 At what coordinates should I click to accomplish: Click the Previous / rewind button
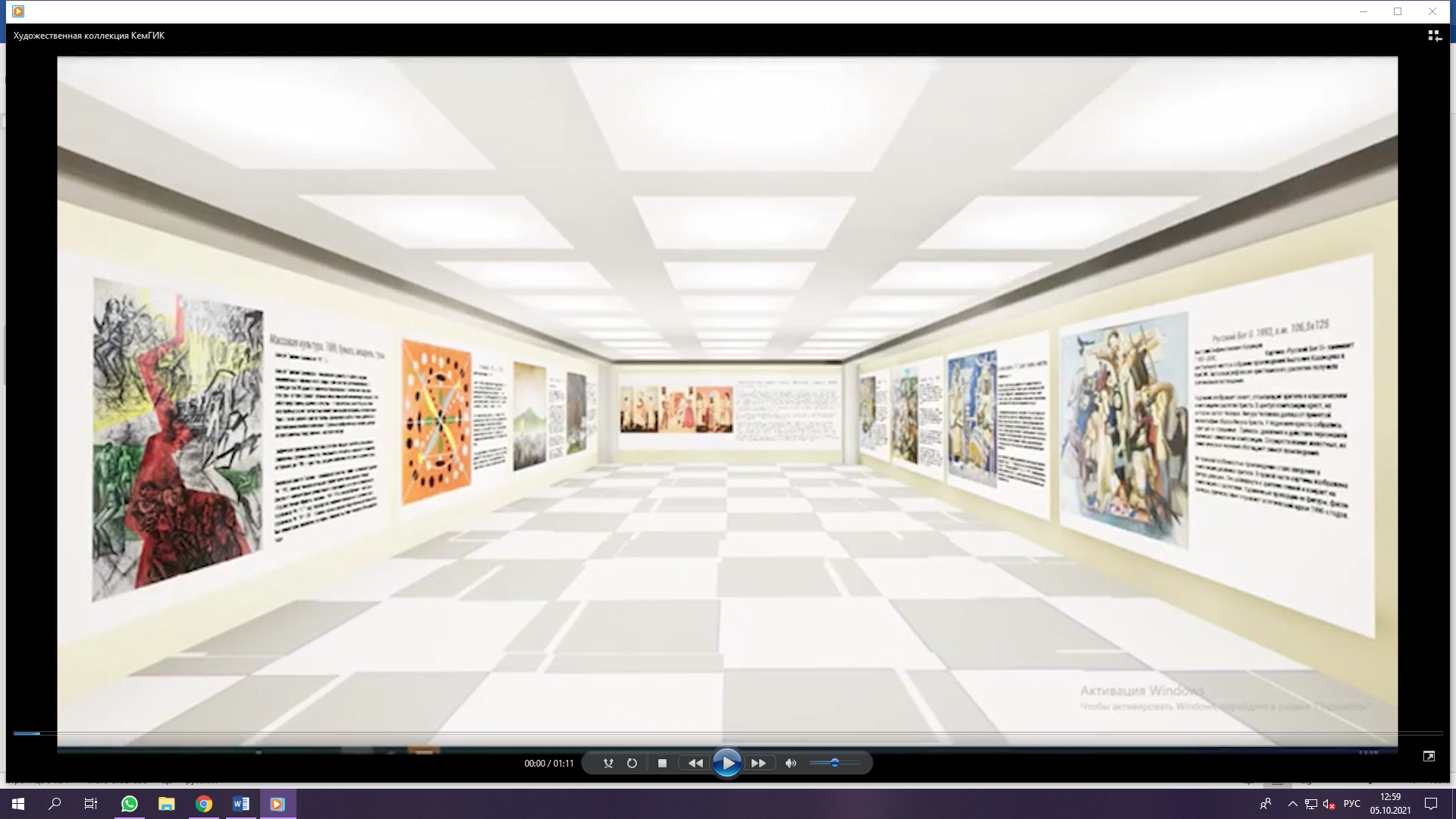pyautogui.click(x=695, y=764)
